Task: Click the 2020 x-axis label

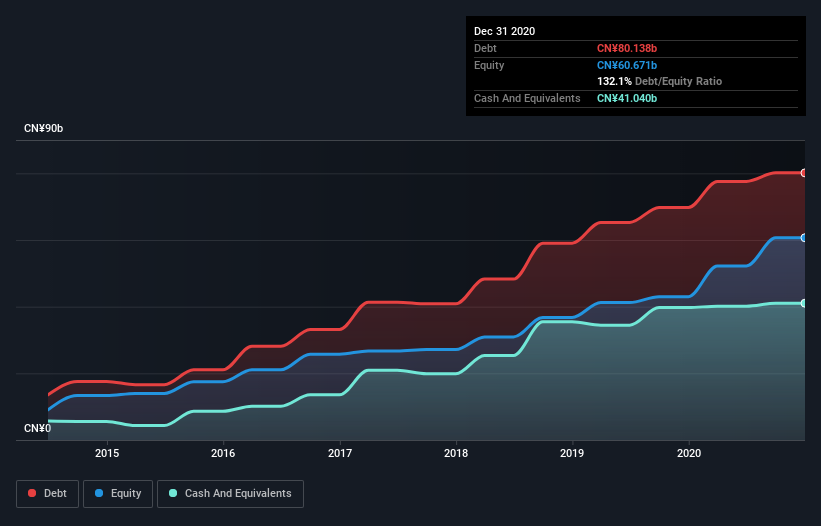Action: (x=689, y=453)
